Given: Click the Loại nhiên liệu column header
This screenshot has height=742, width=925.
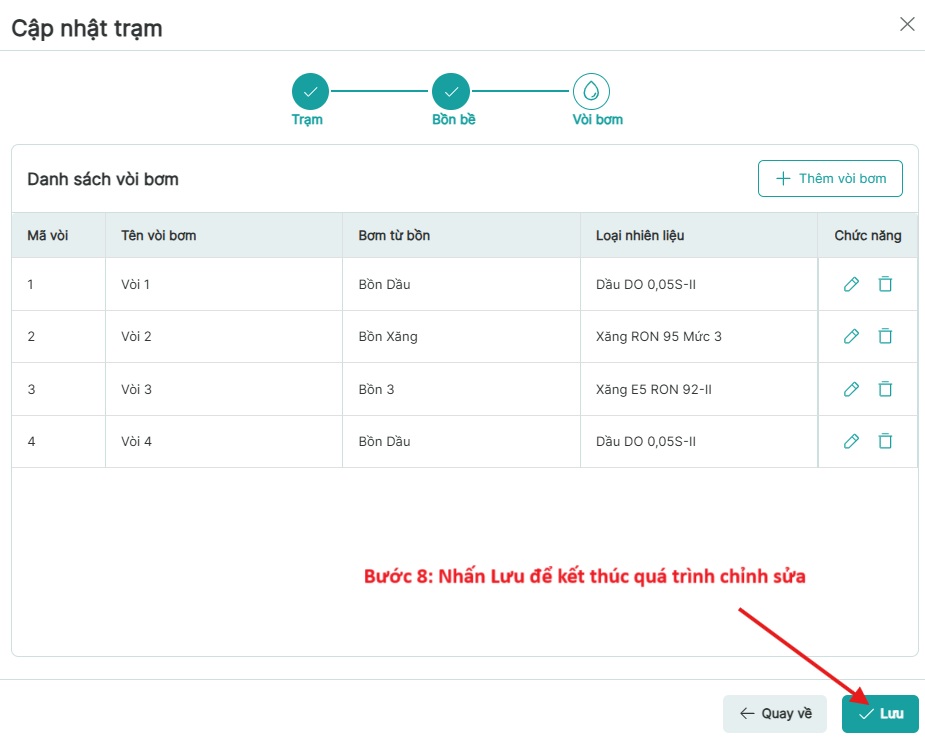Looking at the screenshot, I should [638, 236].
